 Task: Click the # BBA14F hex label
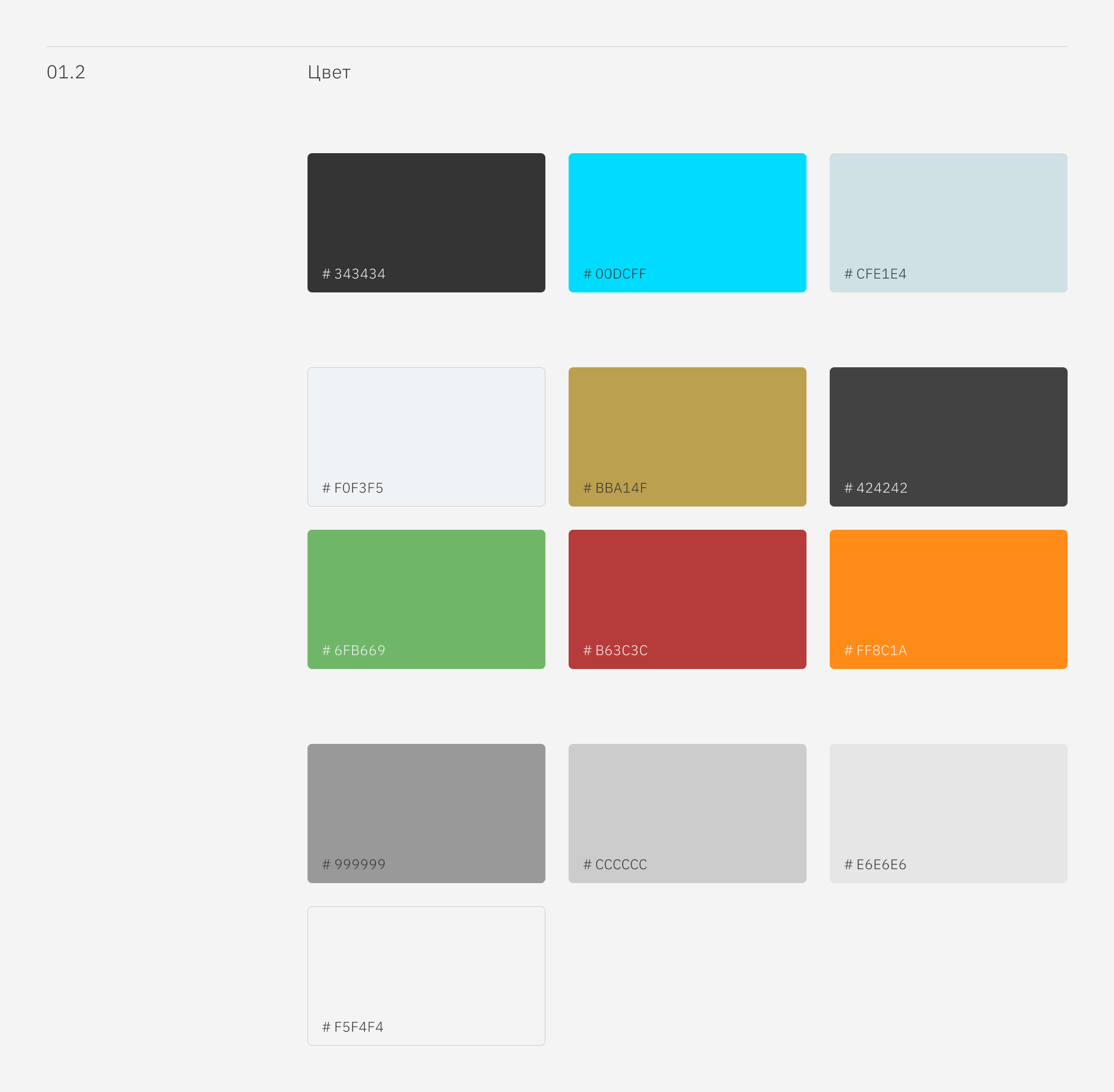tap(615, 488)
